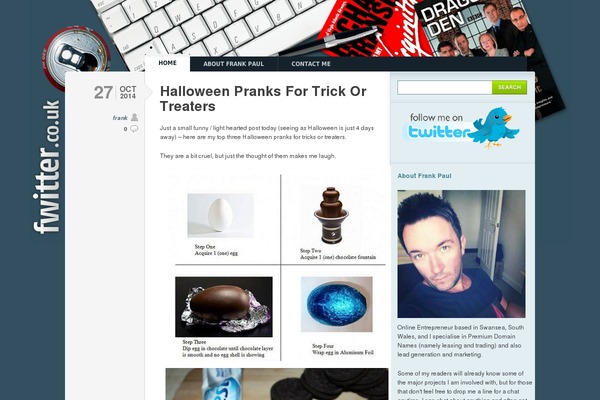The height and width of the screenshot is (400, 600).
Task: Click the follow me on twitter banner
Action: [x=461, y=128]
